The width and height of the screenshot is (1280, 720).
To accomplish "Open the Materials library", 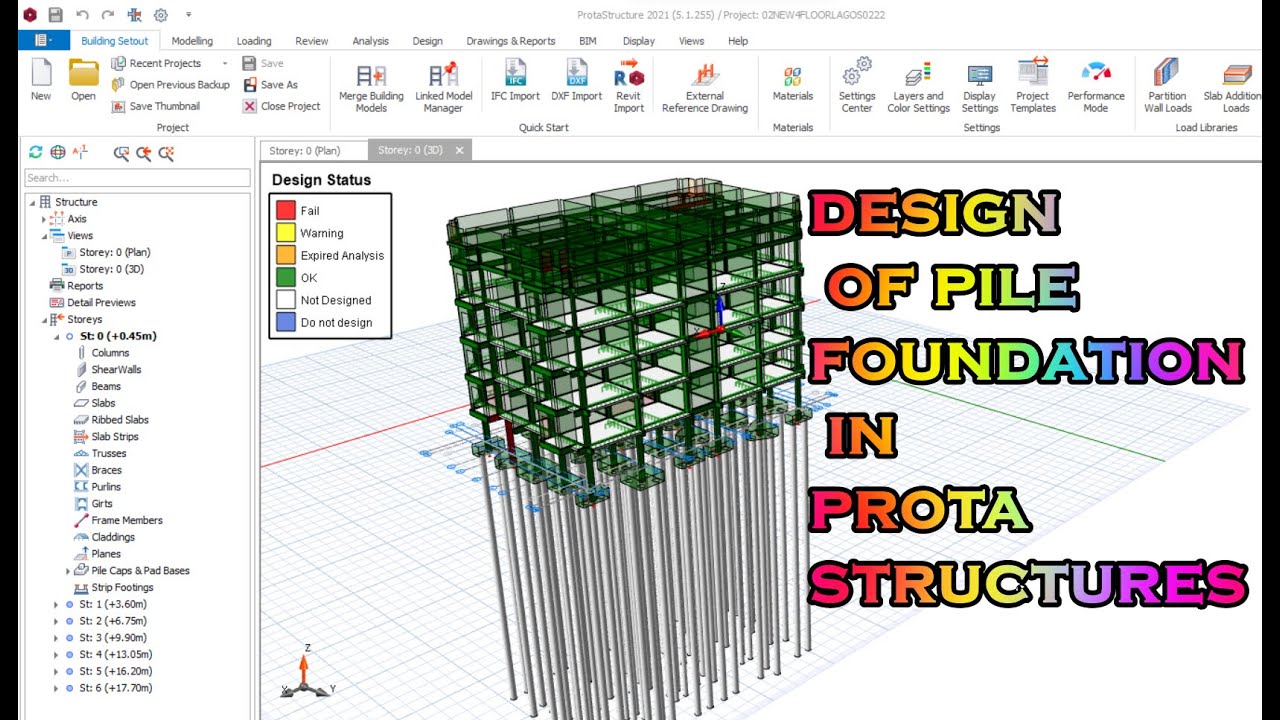I will click(793, 81).
